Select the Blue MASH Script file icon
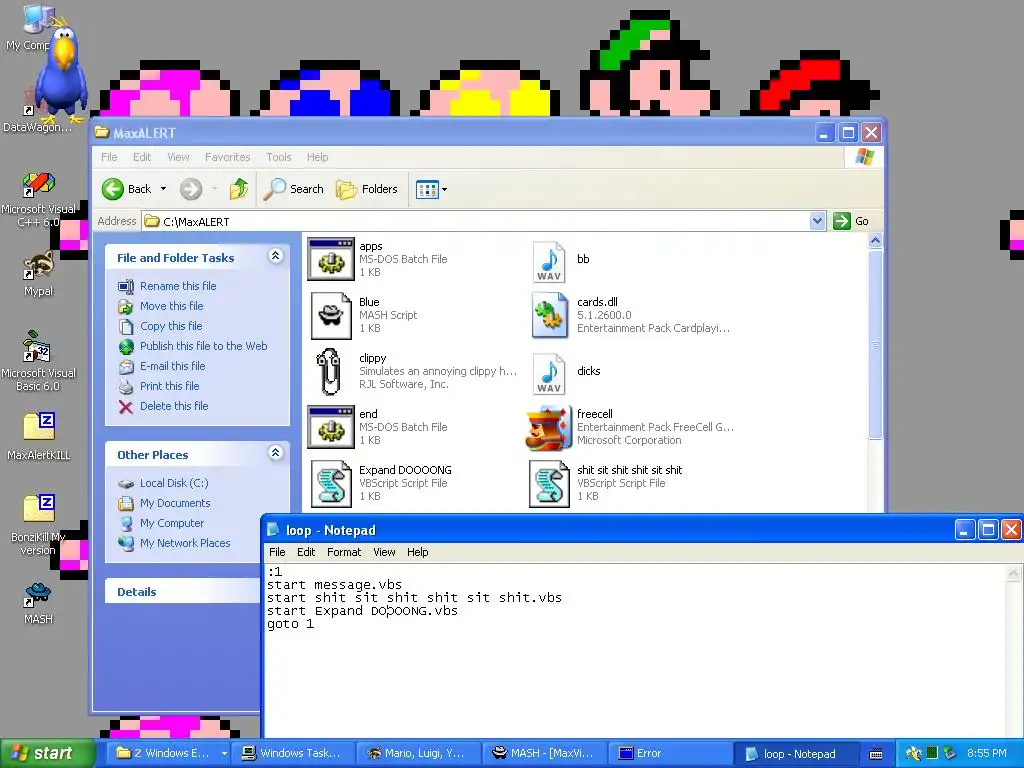1024x768 pixels. point(331,315)
